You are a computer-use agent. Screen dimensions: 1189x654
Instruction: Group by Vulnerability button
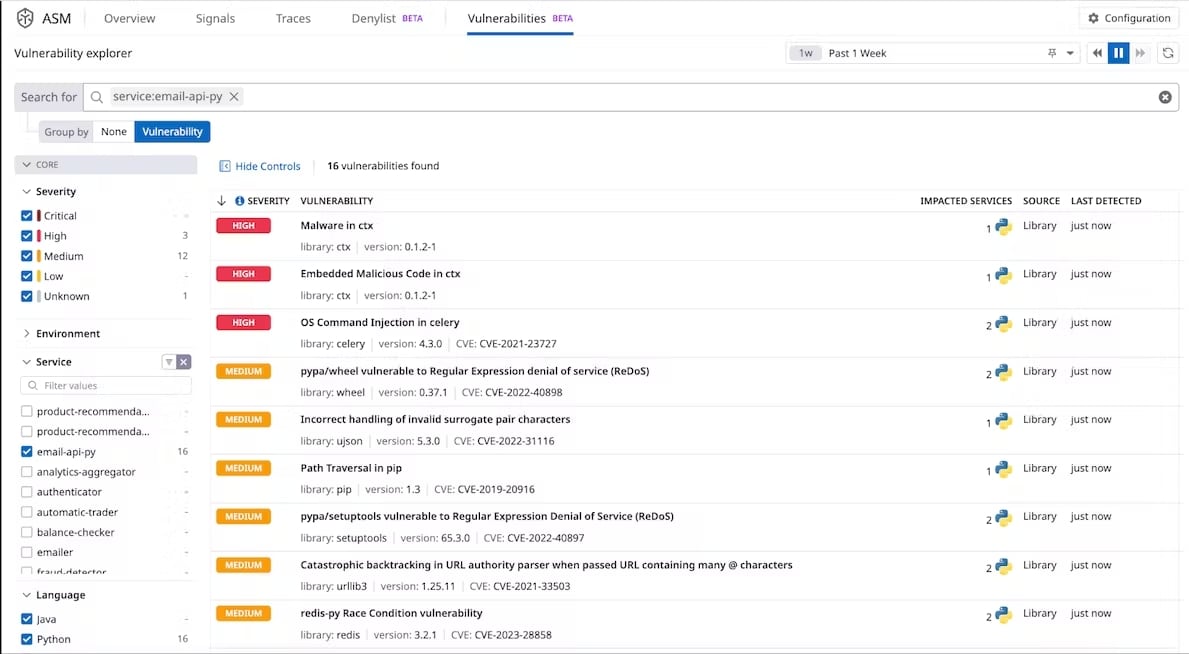pos(172,131)
